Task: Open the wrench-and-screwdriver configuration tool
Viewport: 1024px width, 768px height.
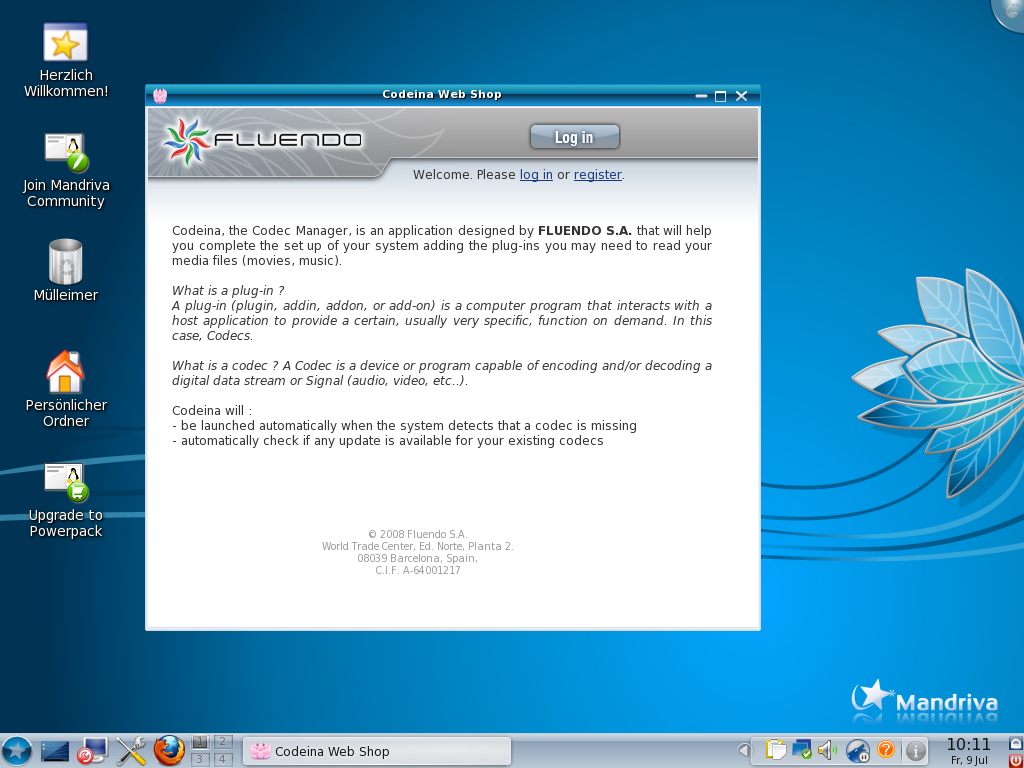Action: (x=131, y=751)
